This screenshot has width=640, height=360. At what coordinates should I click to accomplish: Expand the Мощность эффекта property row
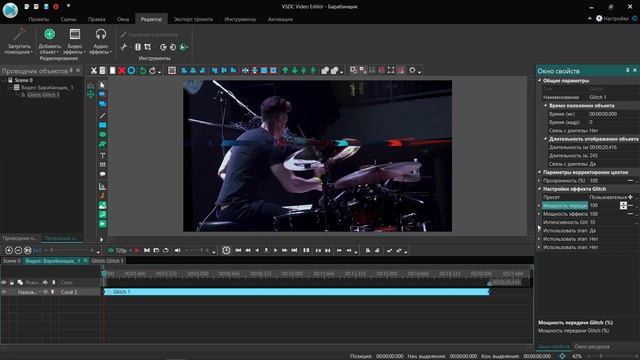click(x=539, y=213)
